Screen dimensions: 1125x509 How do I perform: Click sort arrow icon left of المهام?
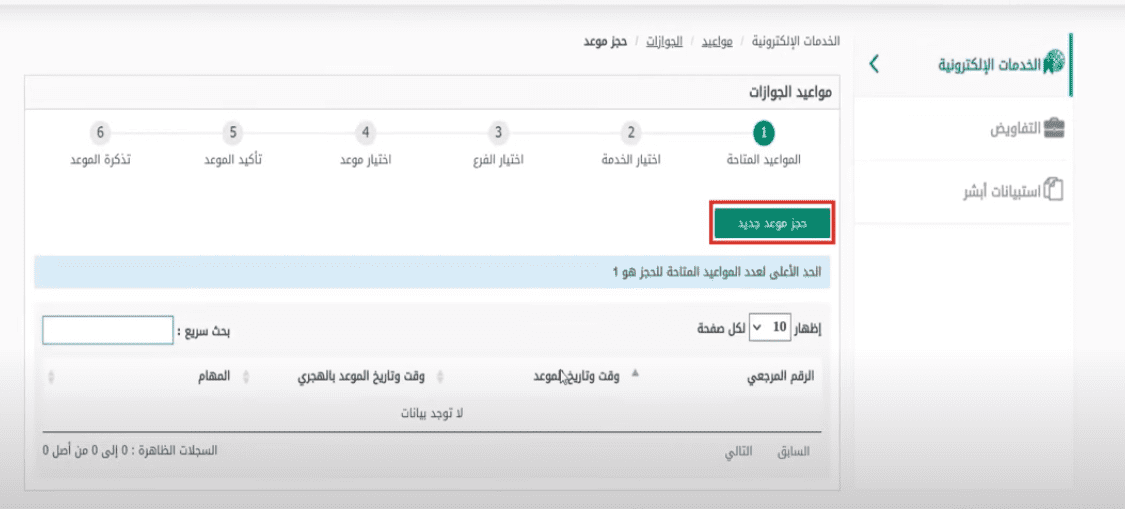click(51, 377)
